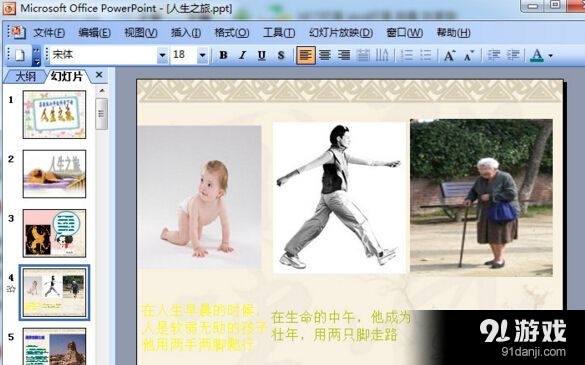585x365 pixels.
Task: Click the New slide document icon
Action: point(19,55)
